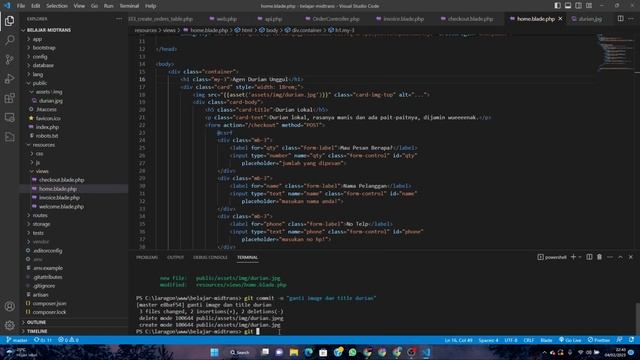Click synchronize changes in status bar
This screenshot has width=640, height=360.
pyautogui.click(x=43, y=340)
